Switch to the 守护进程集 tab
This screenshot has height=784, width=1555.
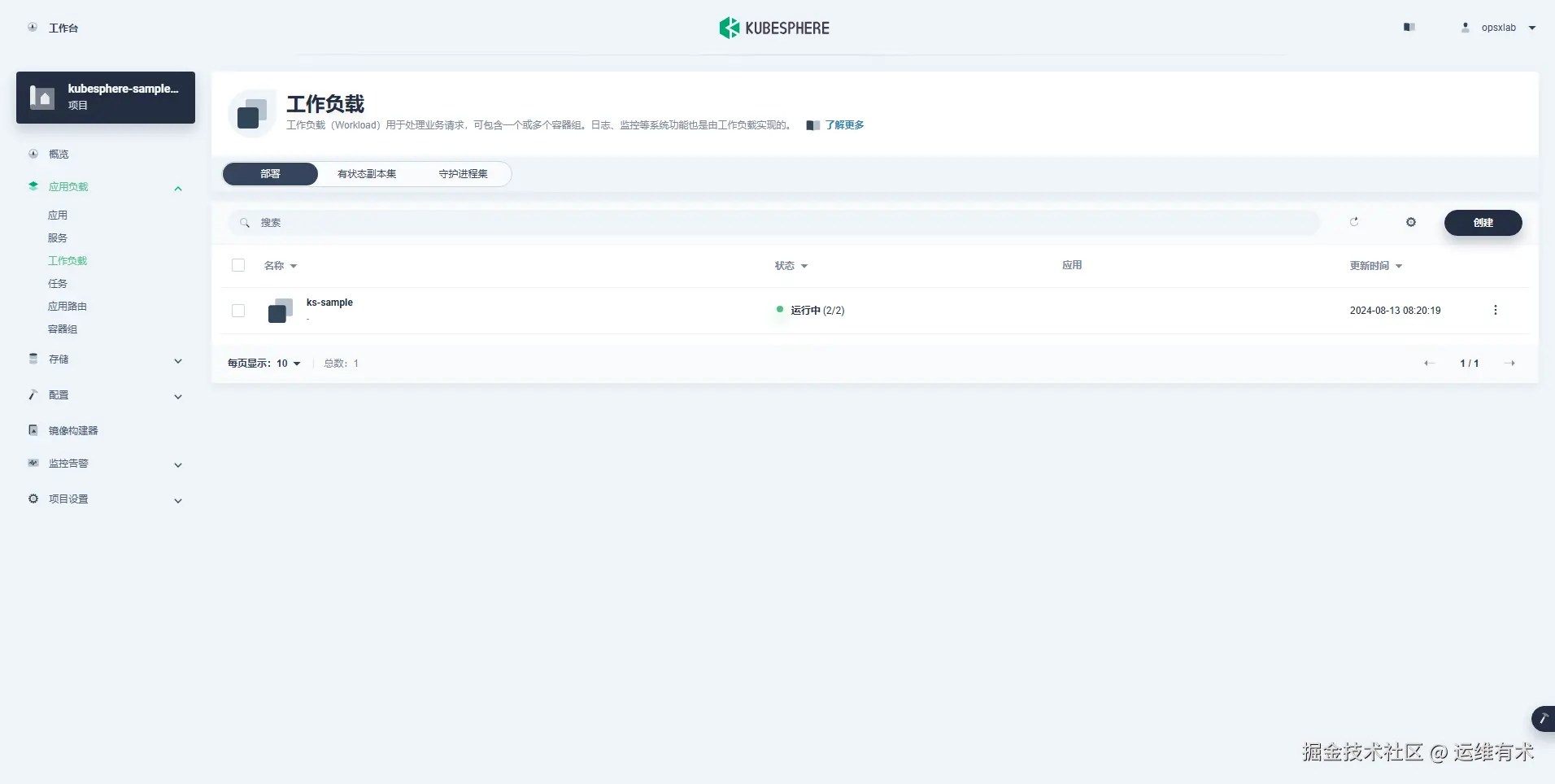(x=462, y=173)
